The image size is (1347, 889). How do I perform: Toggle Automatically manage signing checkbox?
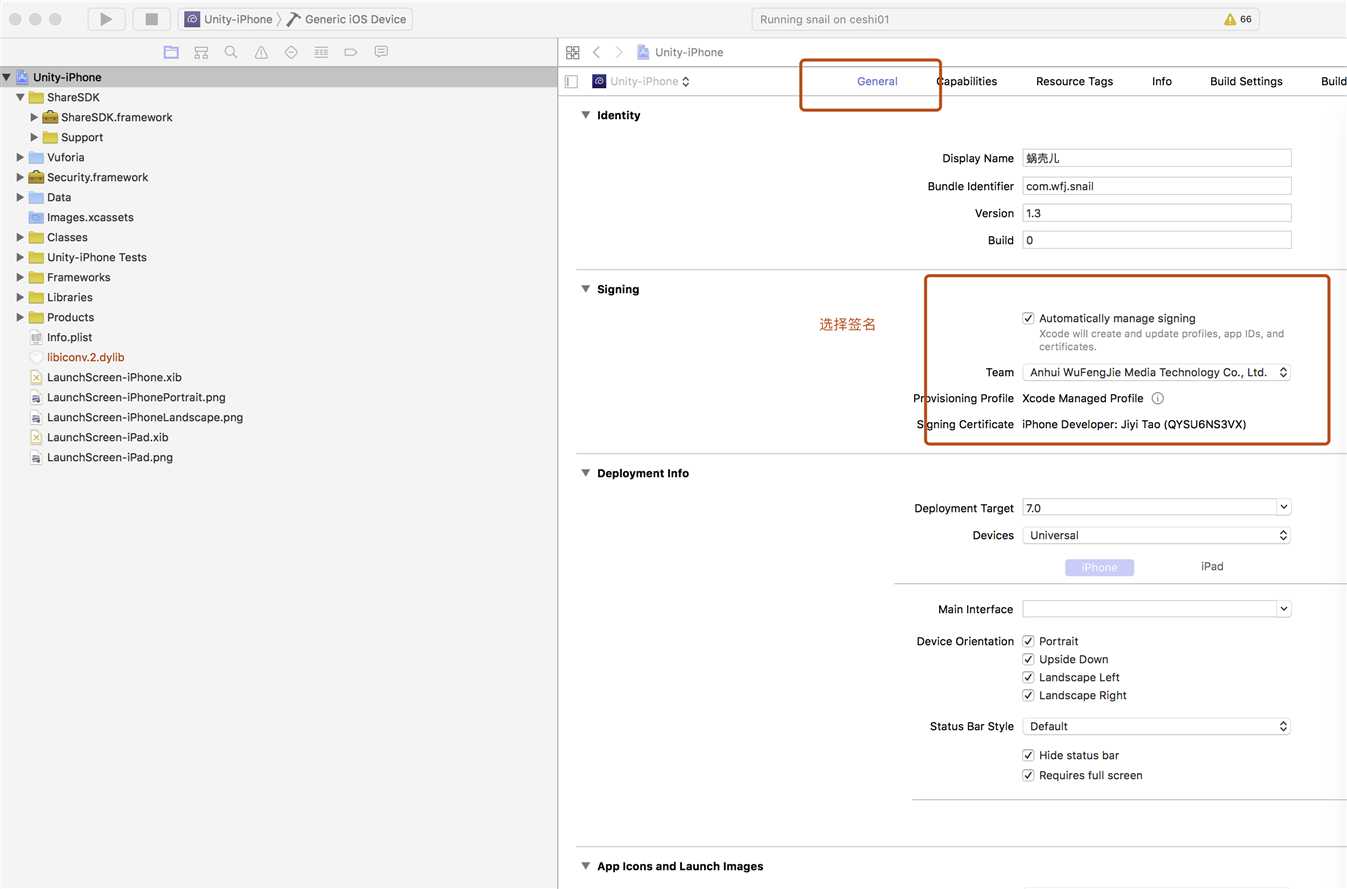click(1028, 318)
